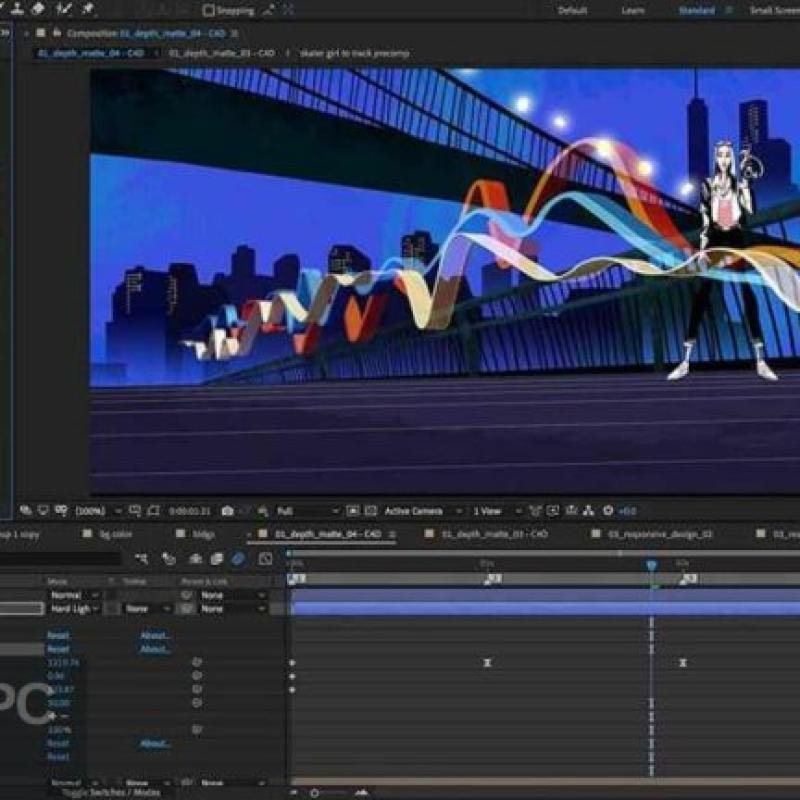
Task: Select the Puppet Pin tool in top toolbar
Action: coord(88,9)
